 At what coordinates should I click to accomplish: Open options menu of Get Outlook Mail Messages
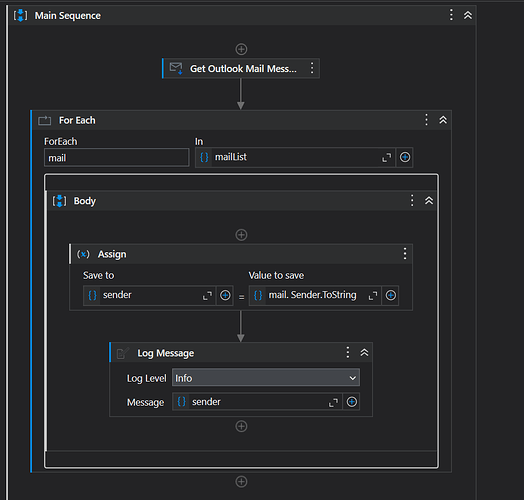coord(312,68)
